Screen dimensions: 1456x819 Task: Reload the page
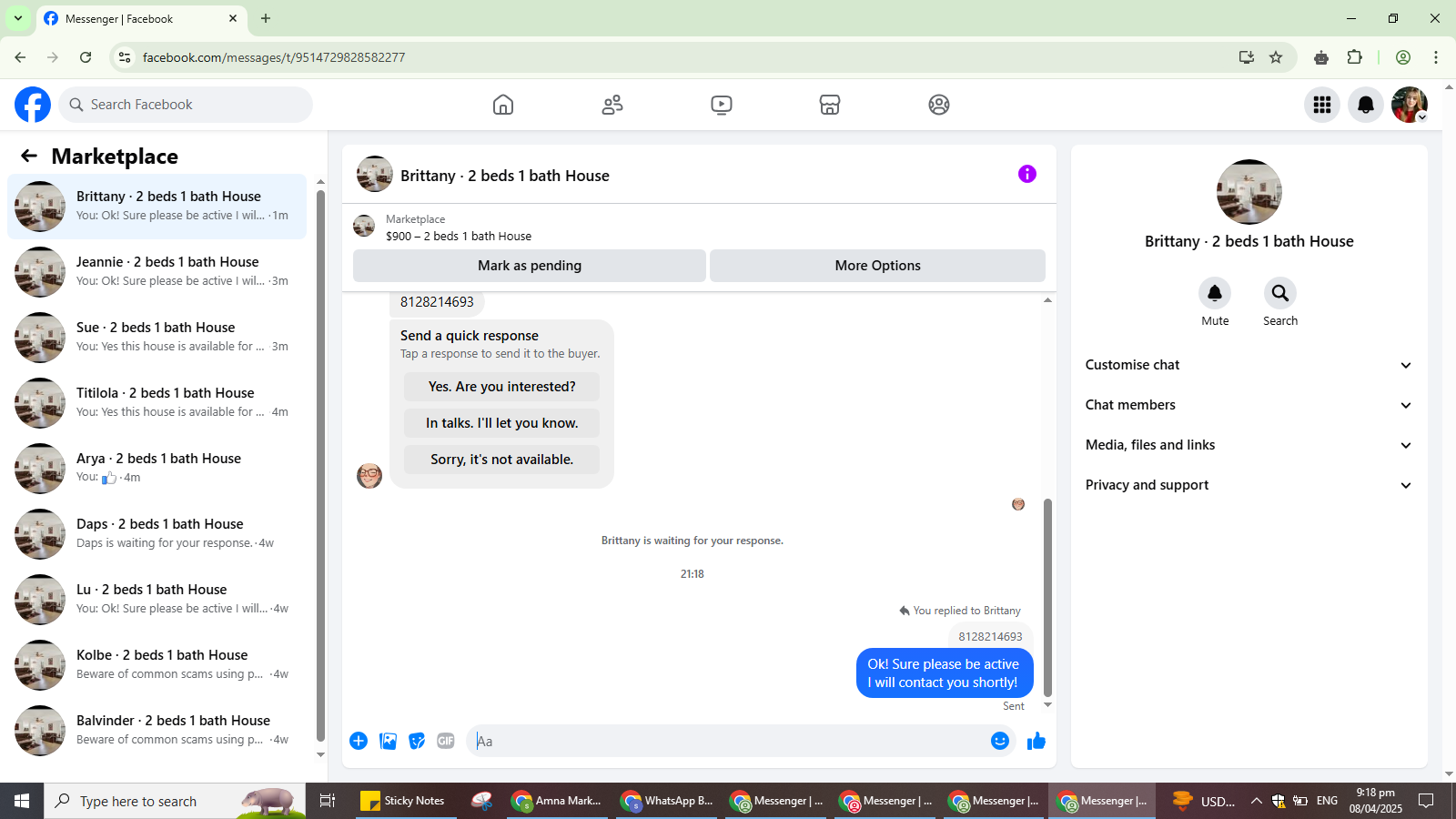pos(86,57)
